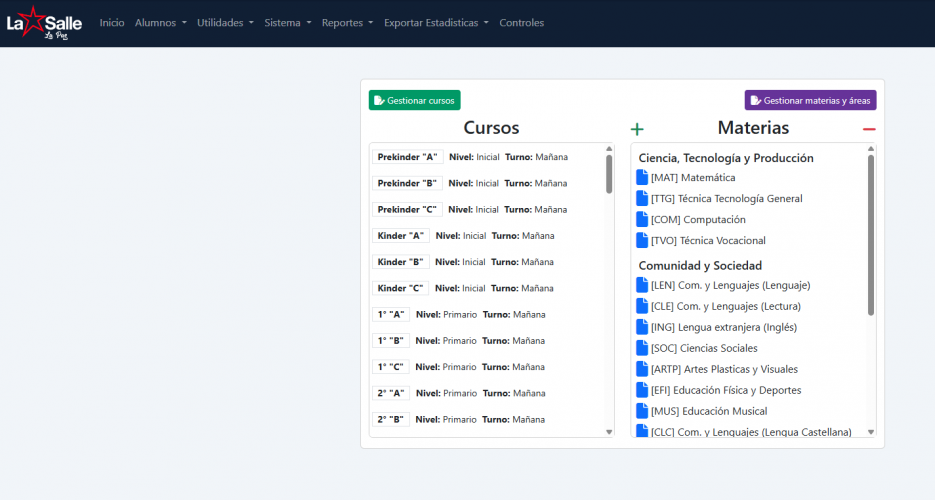Select the Prekinder "A" course
935x500 pixels.
(407, 157)
